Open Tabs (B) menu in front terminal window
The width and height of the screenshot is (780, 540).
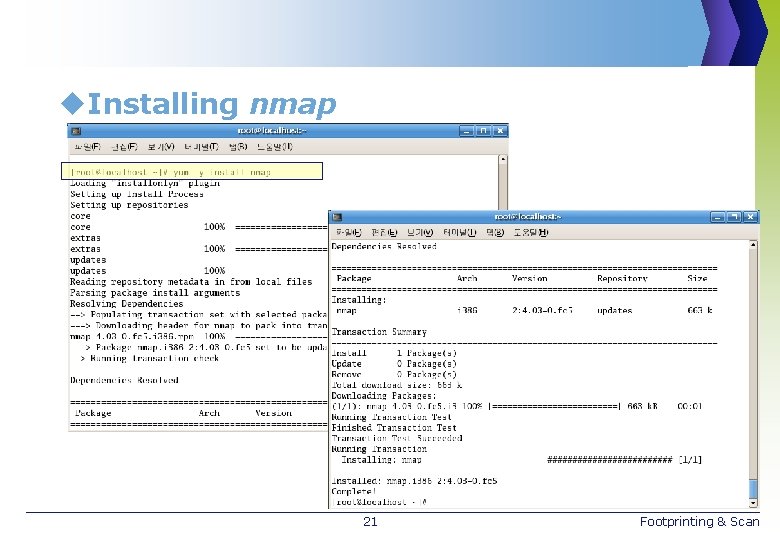click(495, 232)
